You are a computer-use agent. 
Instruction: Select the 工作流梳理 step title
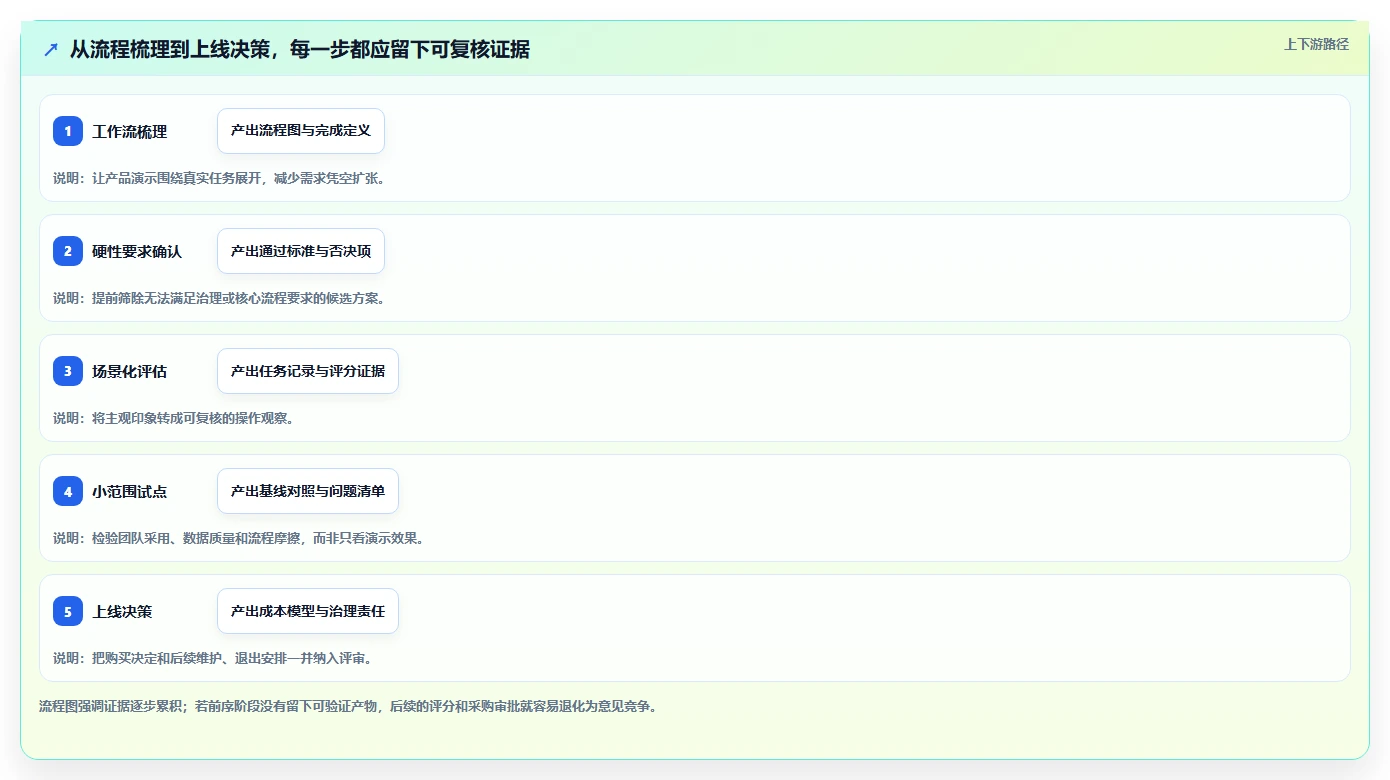[x=130, y=132]
